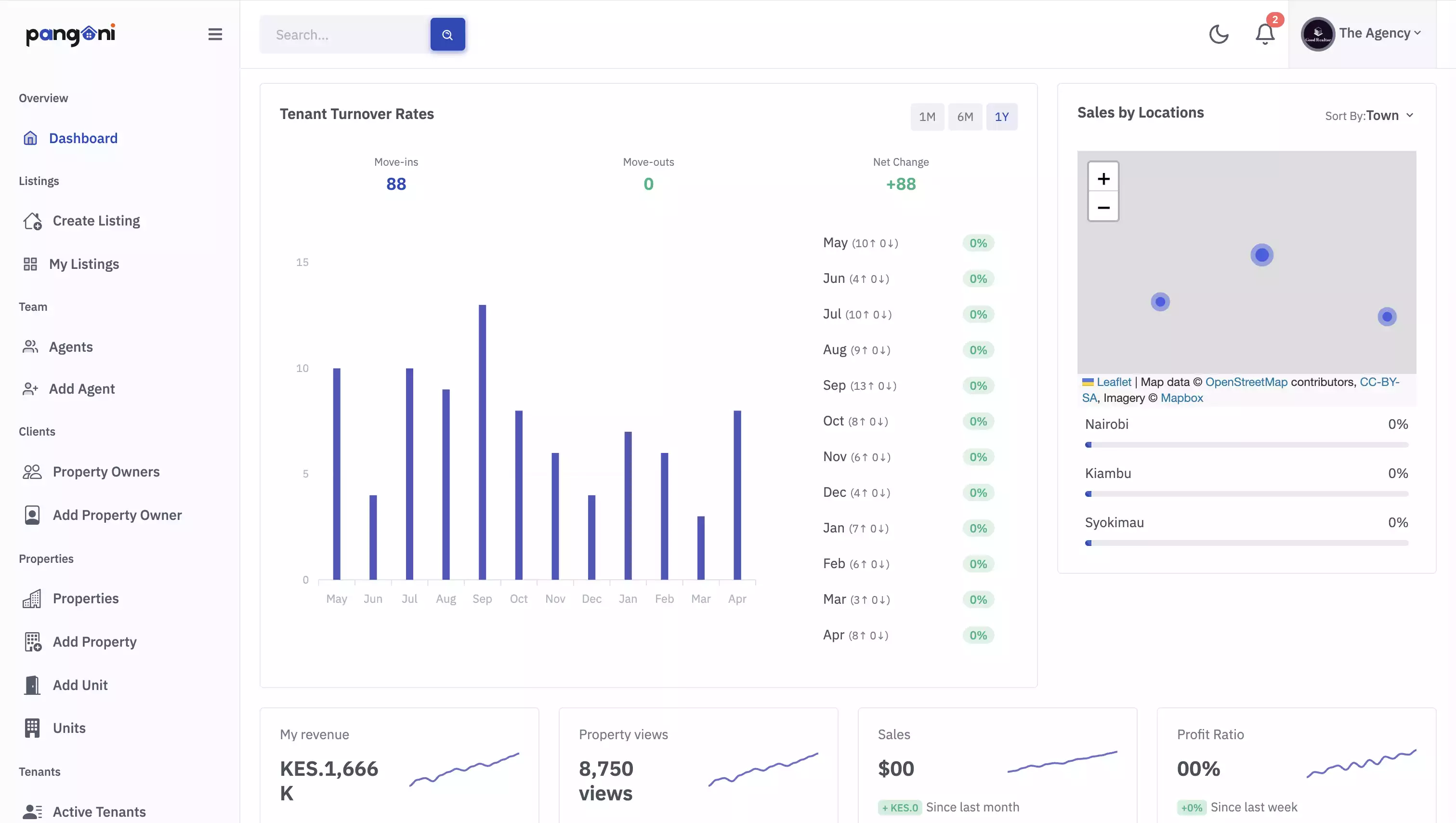
Task: Collapse the sidebar using the hamburger toggle
Action: click(x=215, y=34)
